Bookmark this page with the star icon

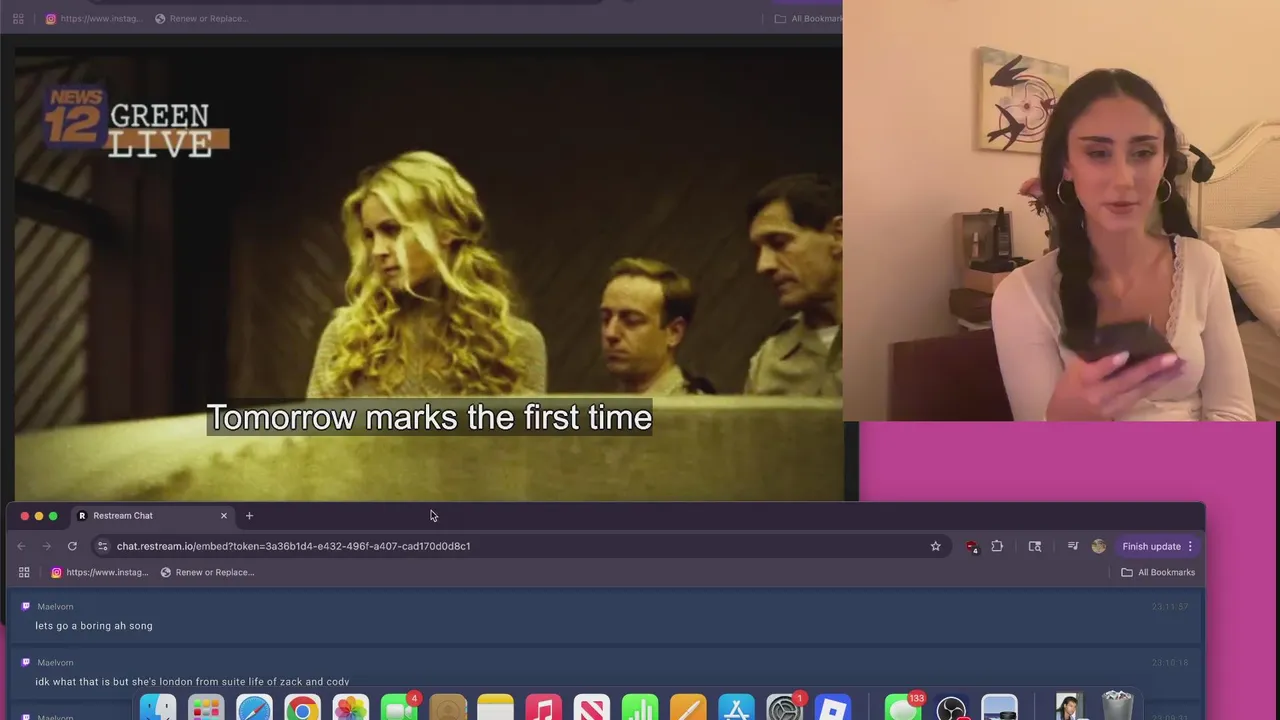[936, 546]
